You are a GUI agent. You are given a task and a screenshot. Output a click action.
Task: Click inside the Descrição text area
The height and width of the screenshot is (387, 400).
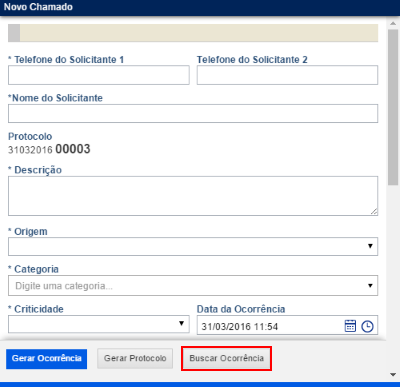tap(193, 196)
